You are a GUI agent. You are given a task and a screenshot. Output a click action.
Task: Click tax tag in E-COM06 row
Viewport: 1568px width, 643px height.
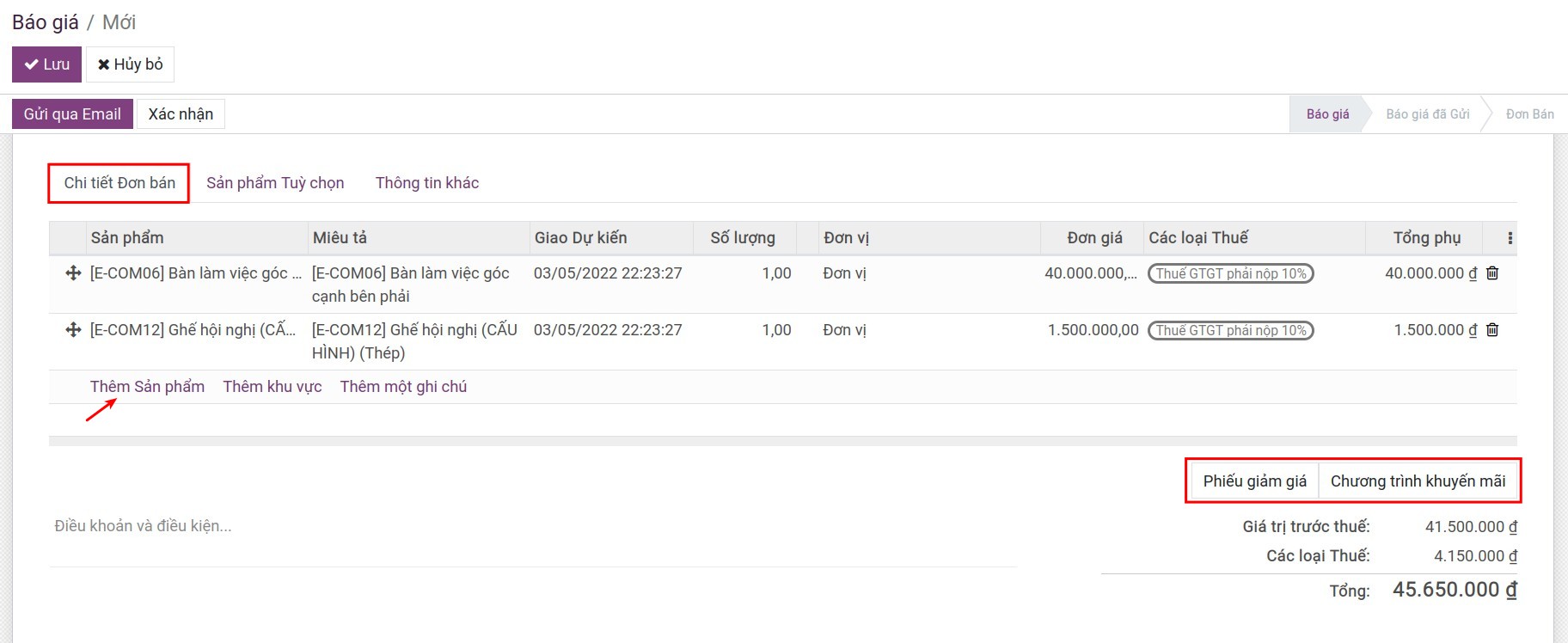tap(1230, 273)
